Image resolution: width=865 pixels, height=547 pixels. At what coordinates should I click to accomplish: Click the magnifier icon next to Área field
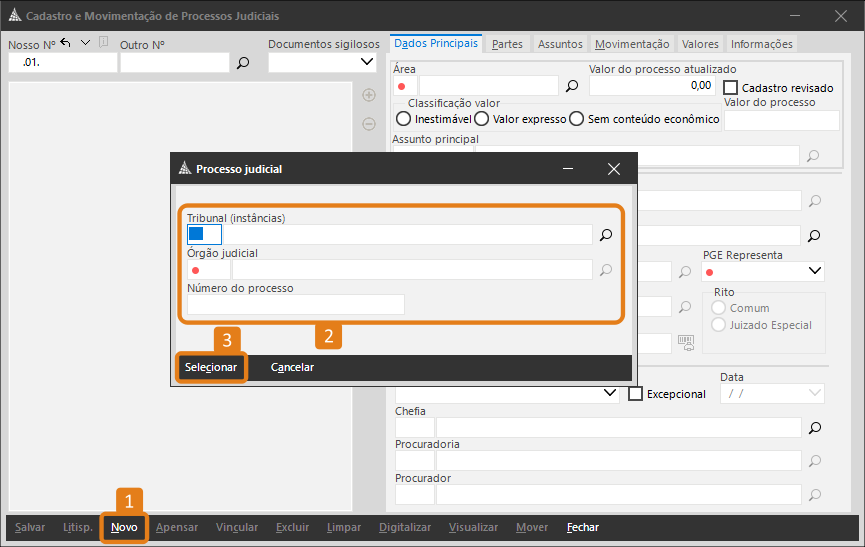pyautogui.click(x=572, y=86)
